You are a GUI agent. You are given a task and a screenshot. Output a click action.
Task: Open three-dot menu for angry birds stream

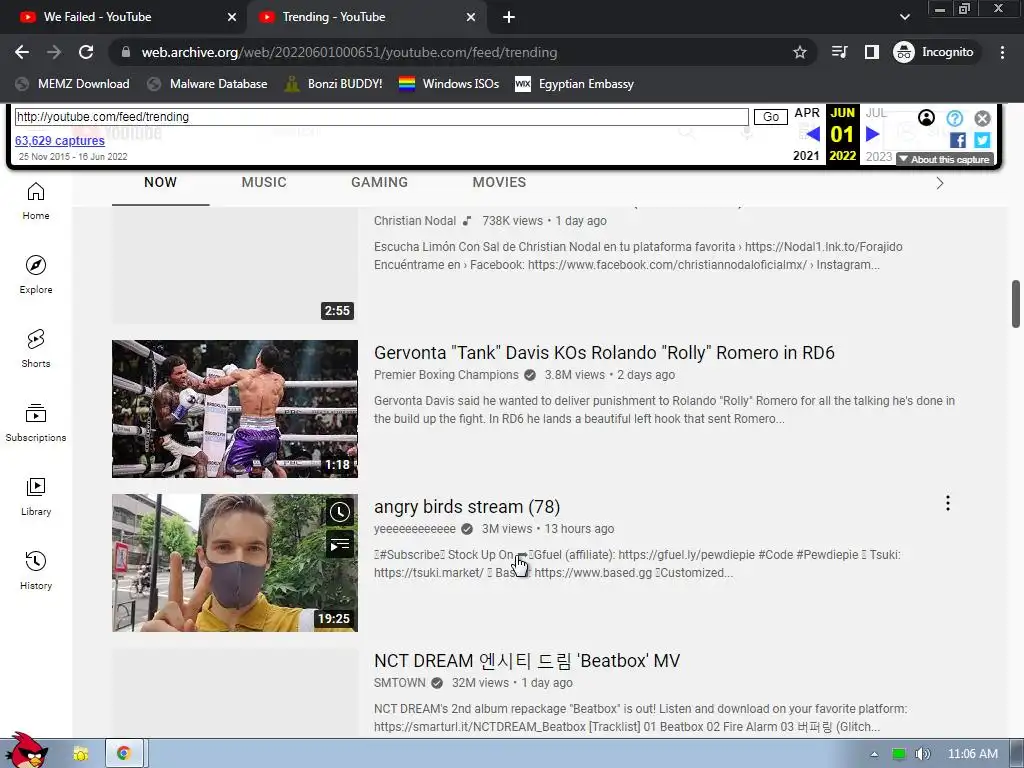pyautogui.click(x=948, y=503)
